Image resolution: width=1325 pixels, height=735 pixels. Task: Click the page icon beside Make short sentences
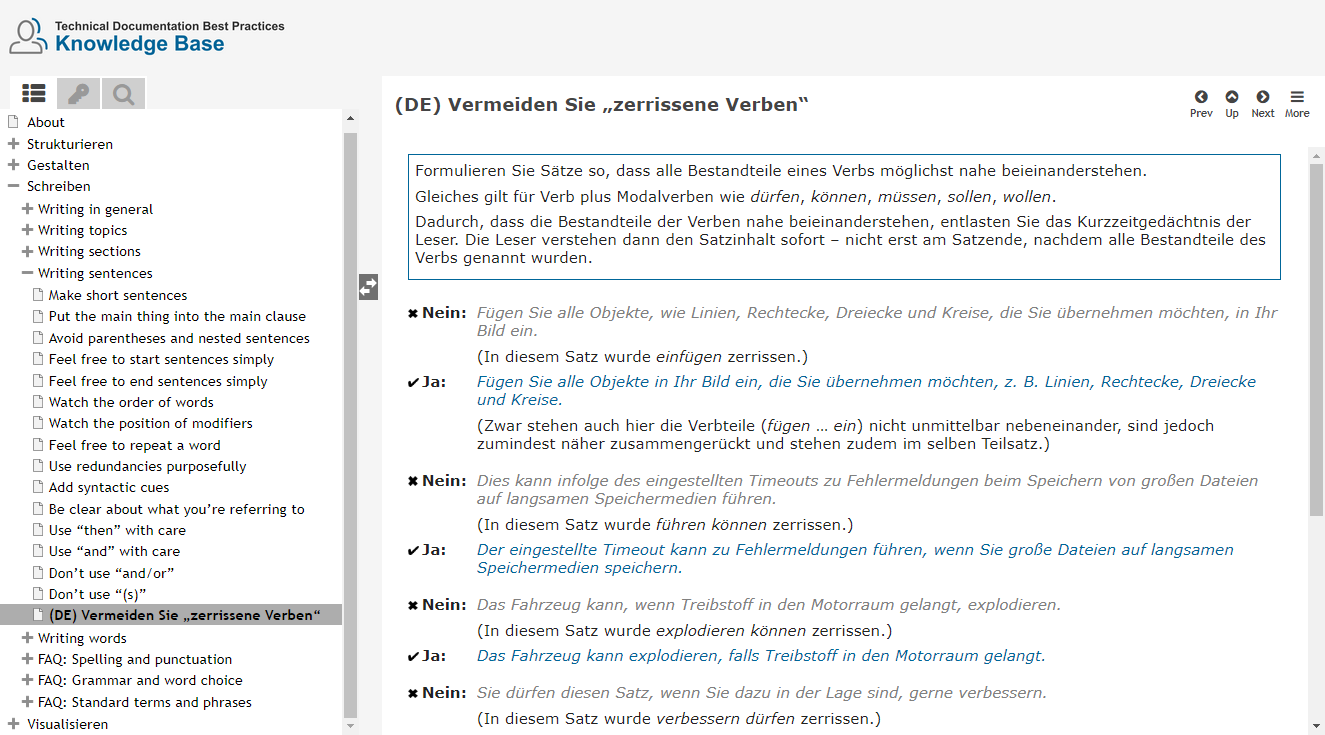pyautogui.click(x=38, y=295)
